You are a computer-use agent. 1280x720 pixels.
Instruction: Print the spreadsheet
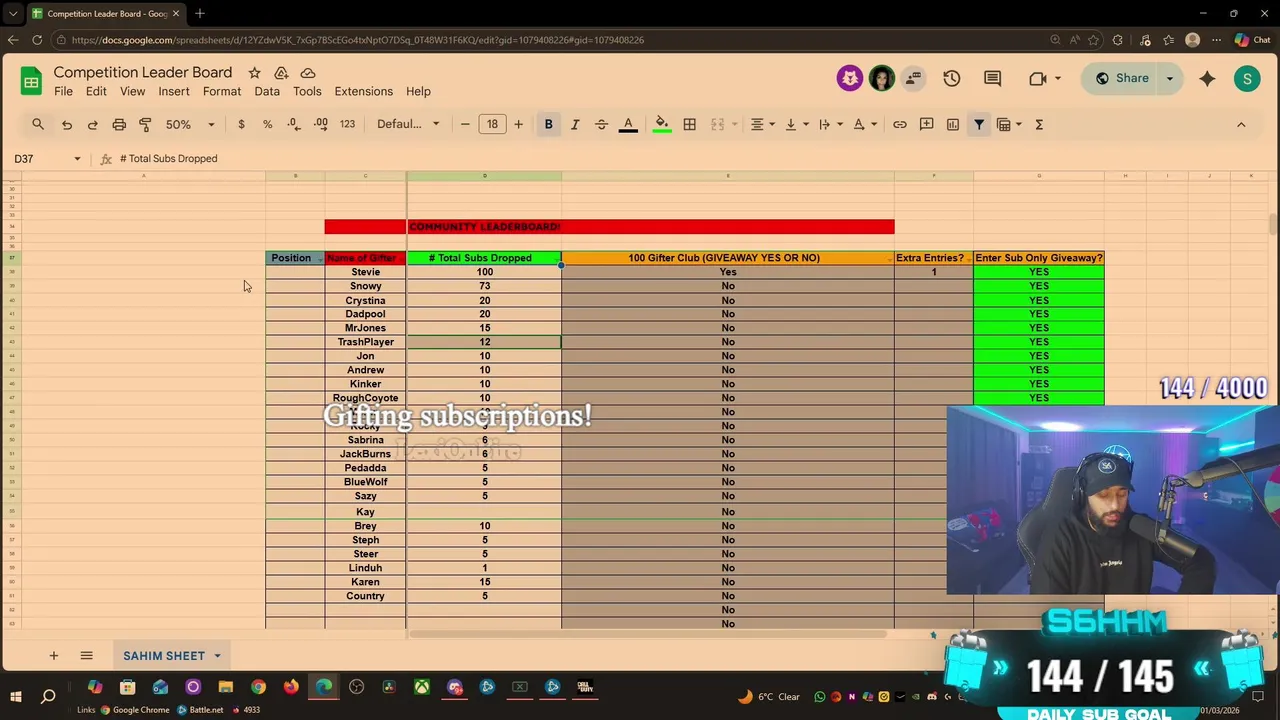point(119,124)
